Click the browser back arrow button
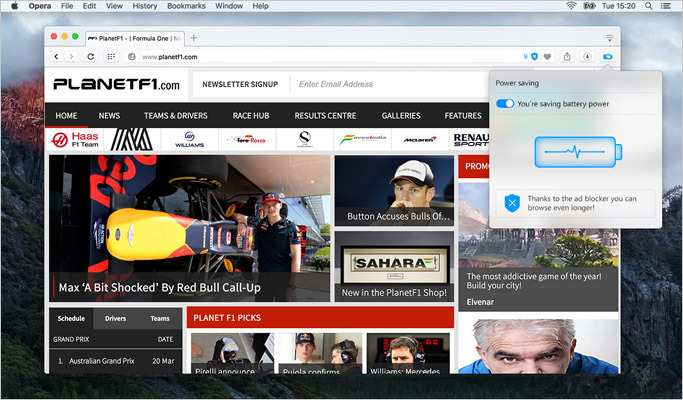The width and height of the screenshot is (683, 400). [56, 57]
